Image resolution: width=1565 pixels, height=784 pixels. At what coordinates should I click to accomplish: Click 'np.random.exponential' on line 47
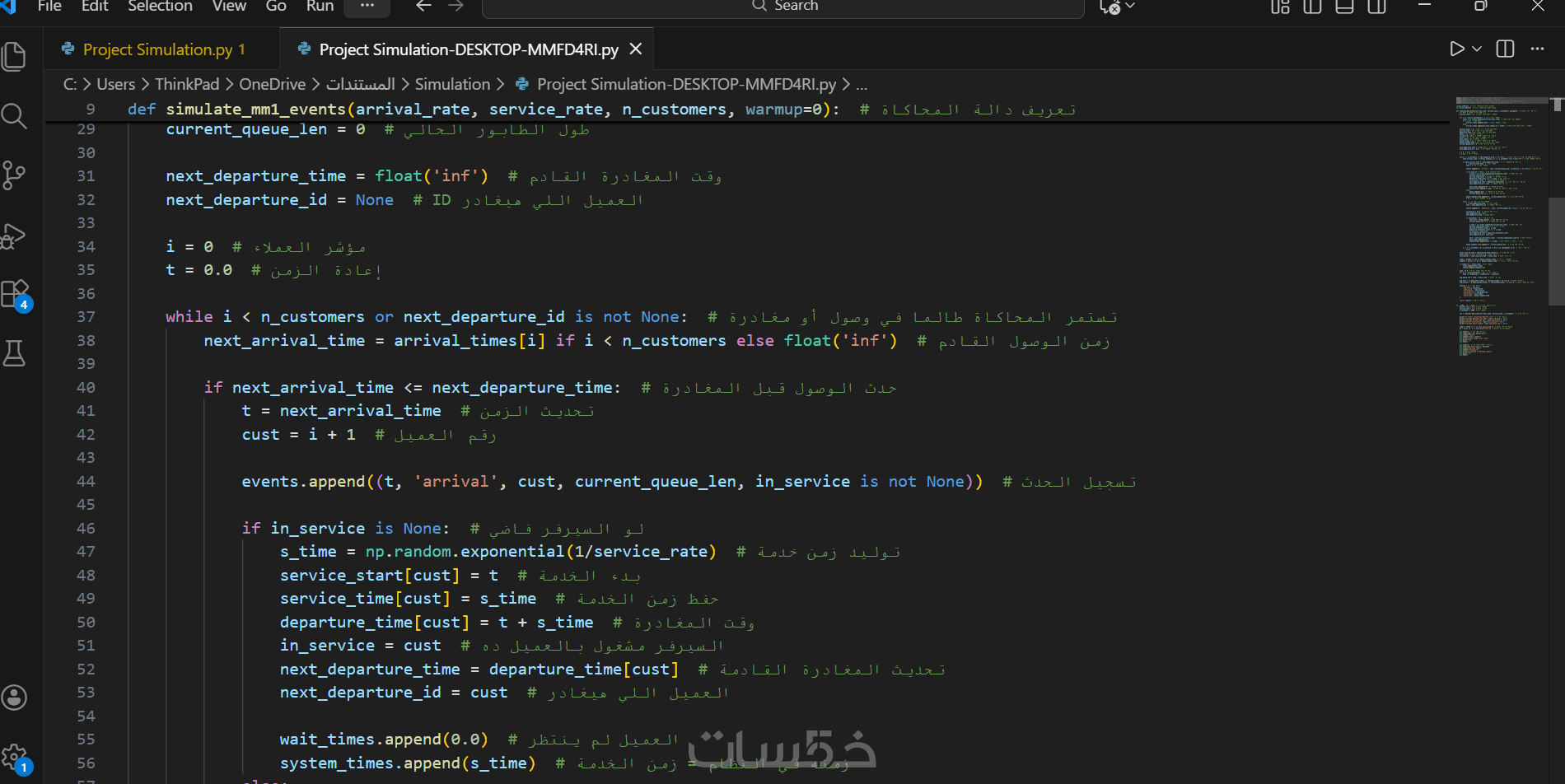pos(465,552)
